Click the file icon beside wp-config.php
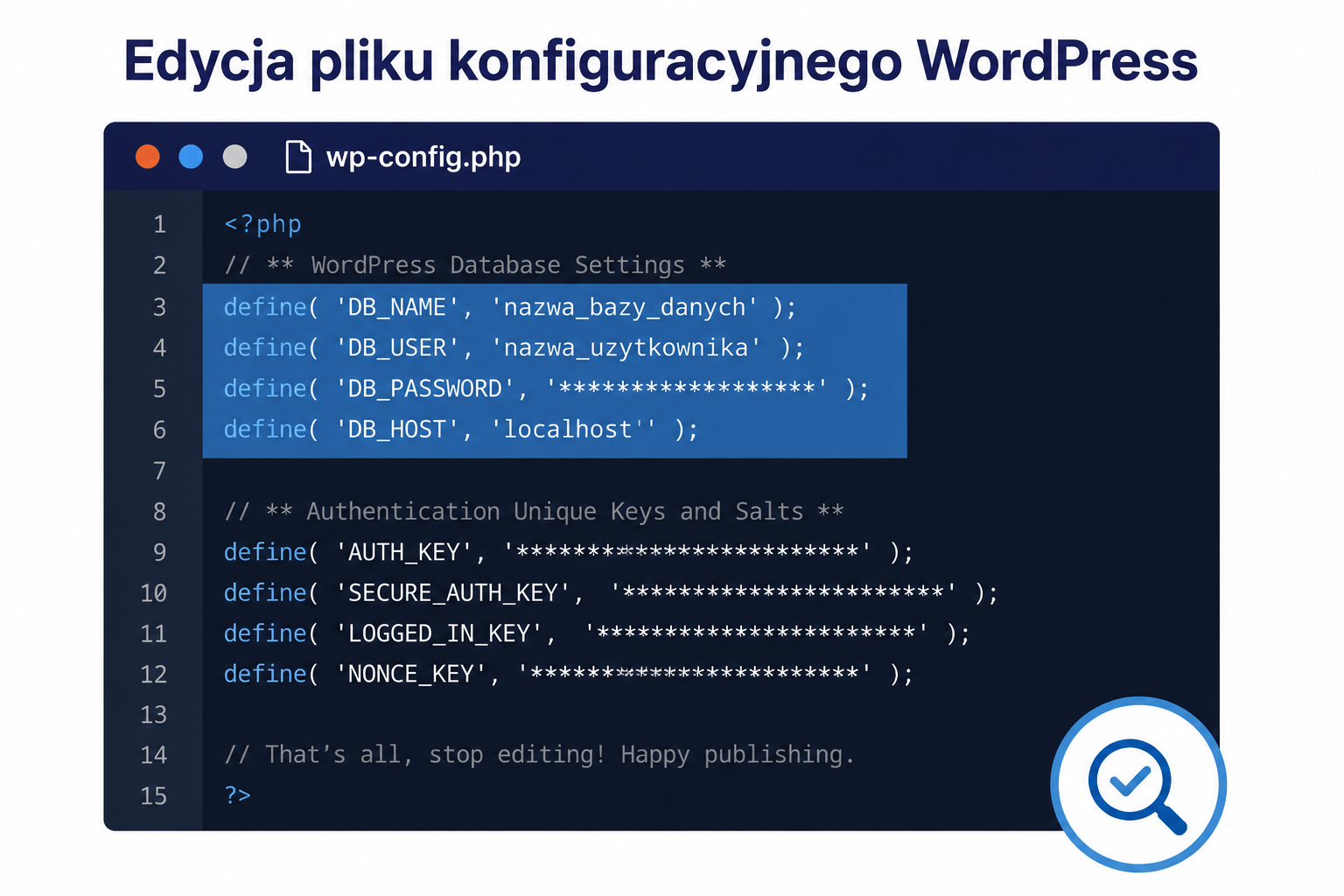 pyautogui.click(x=298, y=157)
